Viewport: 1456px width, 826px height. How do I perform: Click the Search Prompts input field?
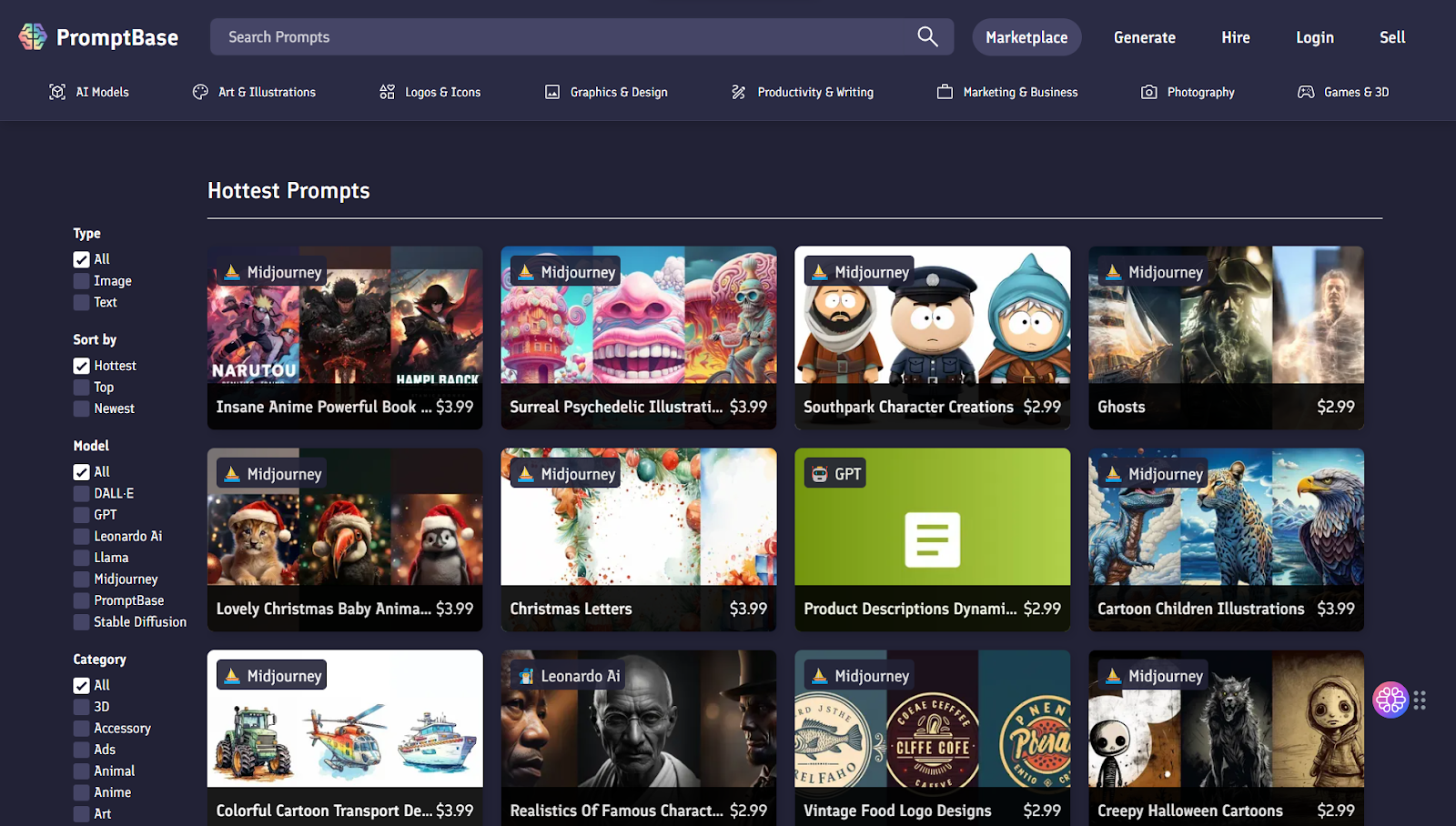click(x=582, y=37)
